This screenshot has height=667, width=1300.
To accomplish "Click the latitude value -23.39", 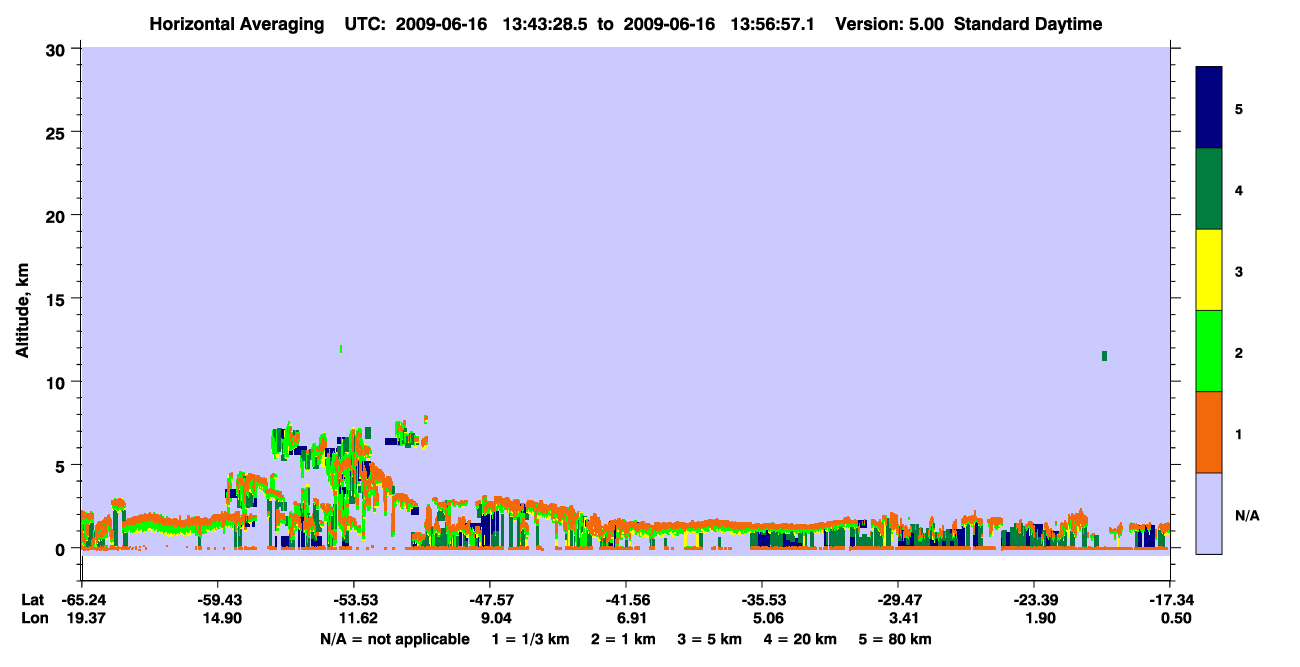I will (1034, 600).
